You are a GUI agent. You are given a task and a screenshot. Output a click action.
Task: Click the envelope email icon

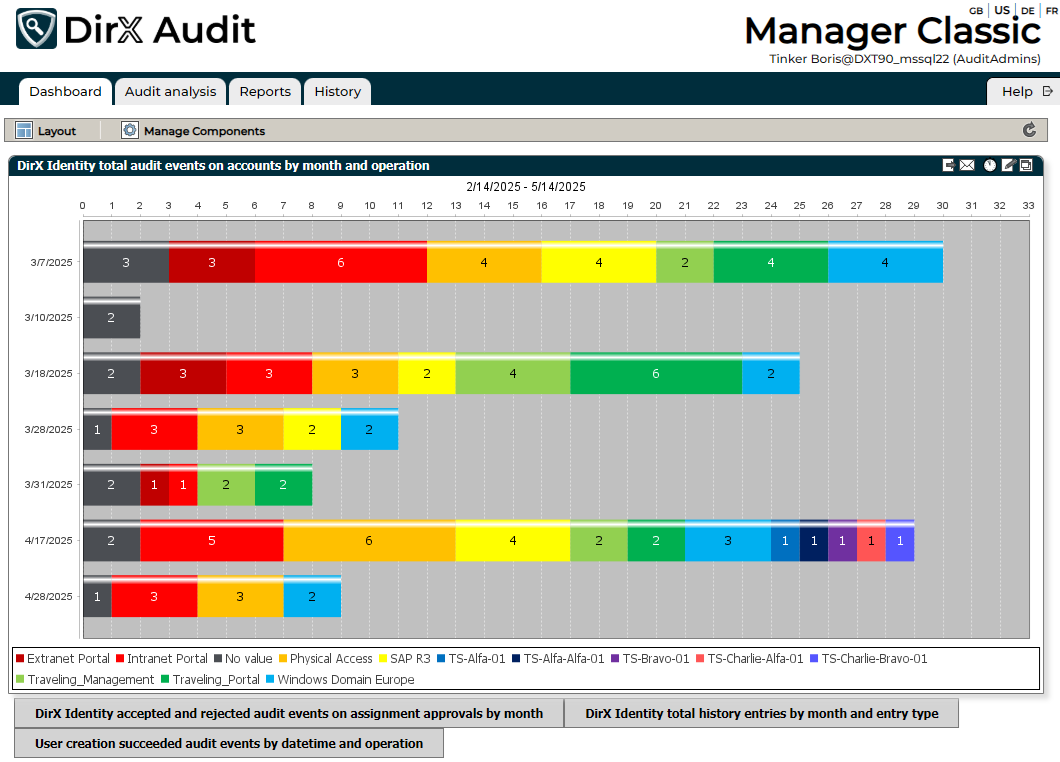(967, 166)
